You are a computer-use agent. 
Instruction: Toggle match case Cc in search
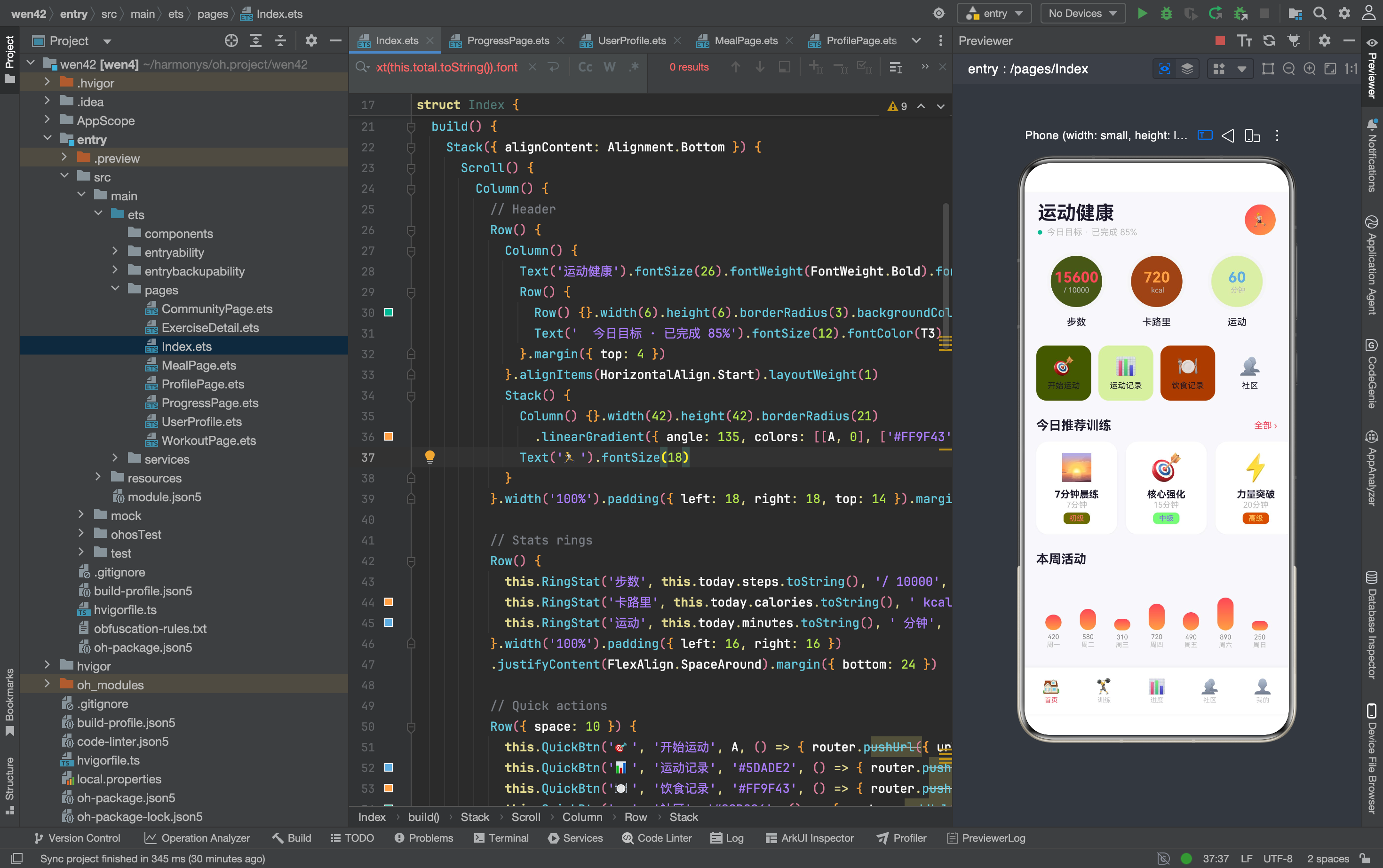click(x=585, y=67)
